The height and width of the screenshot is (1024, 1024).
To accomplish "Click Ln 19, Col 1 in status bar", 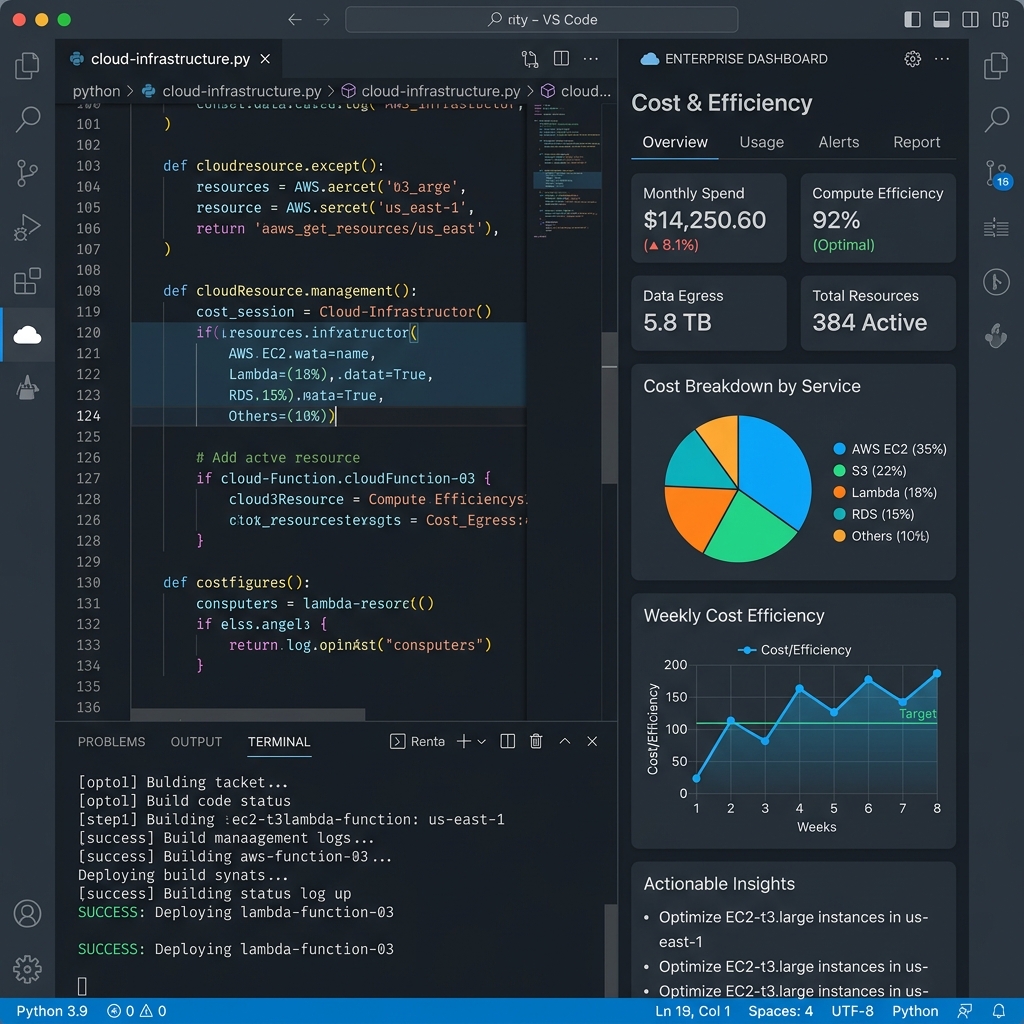I will (692, 1011).
